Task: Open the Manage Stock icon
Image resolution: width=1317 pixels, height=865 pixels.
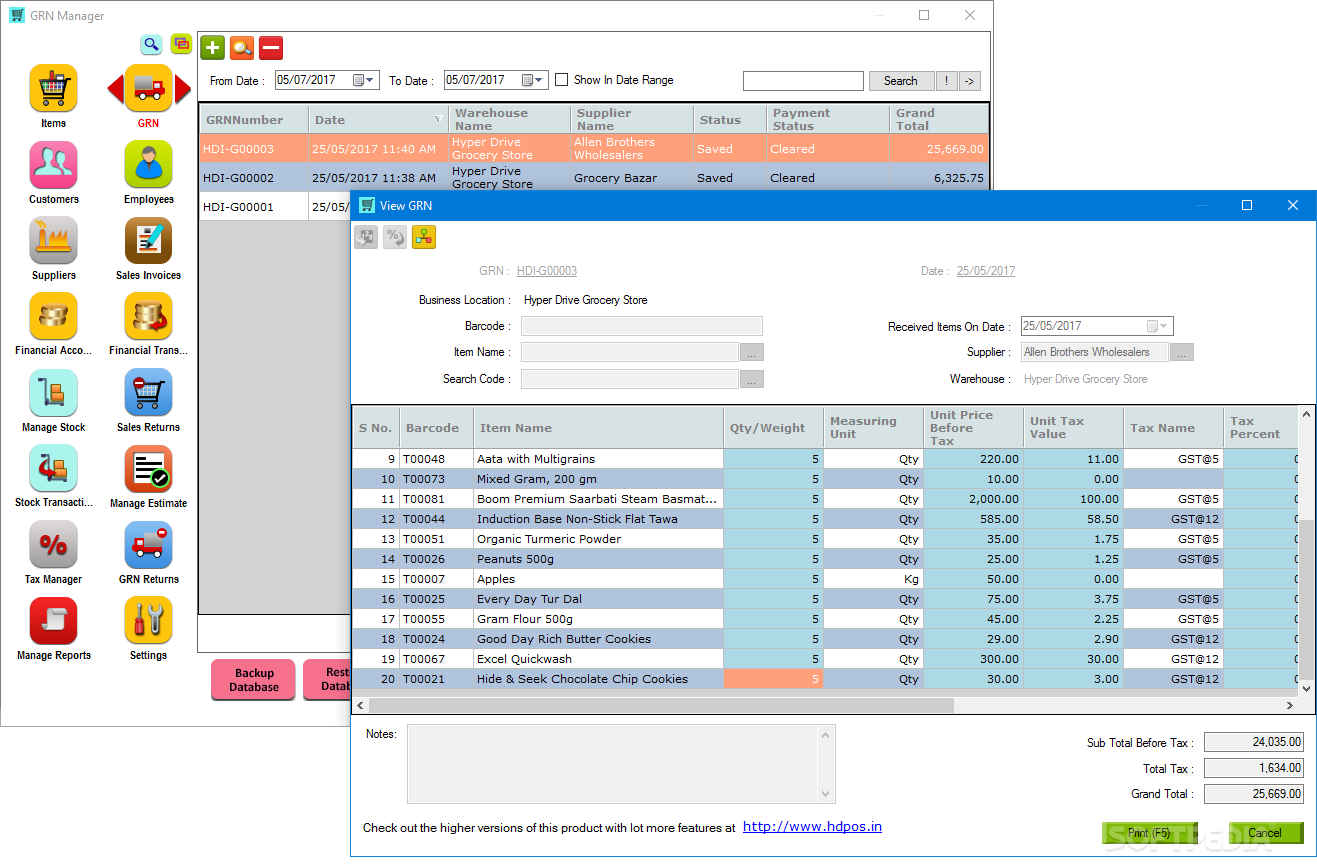Action: [54, 392]
